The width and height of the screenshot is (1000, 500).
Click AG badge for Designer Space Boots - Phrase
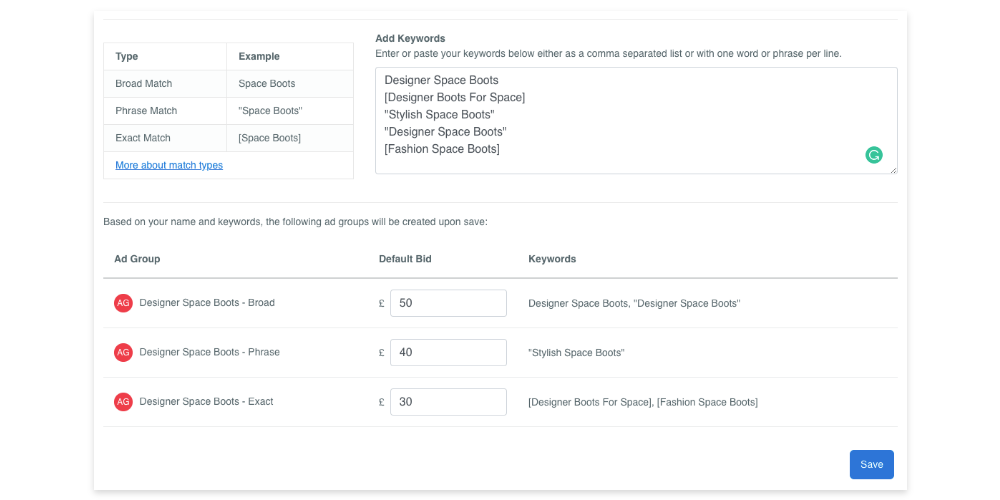[123, 352]
